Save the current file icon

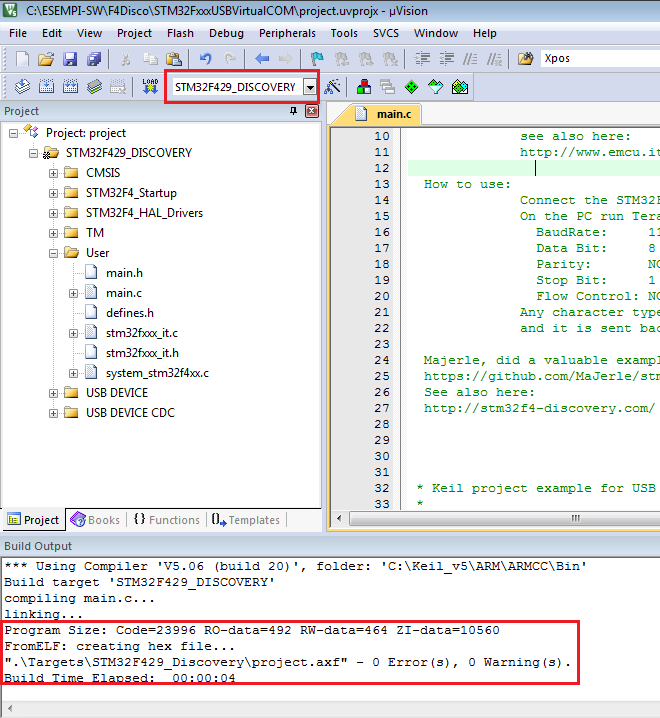[70, 59]
